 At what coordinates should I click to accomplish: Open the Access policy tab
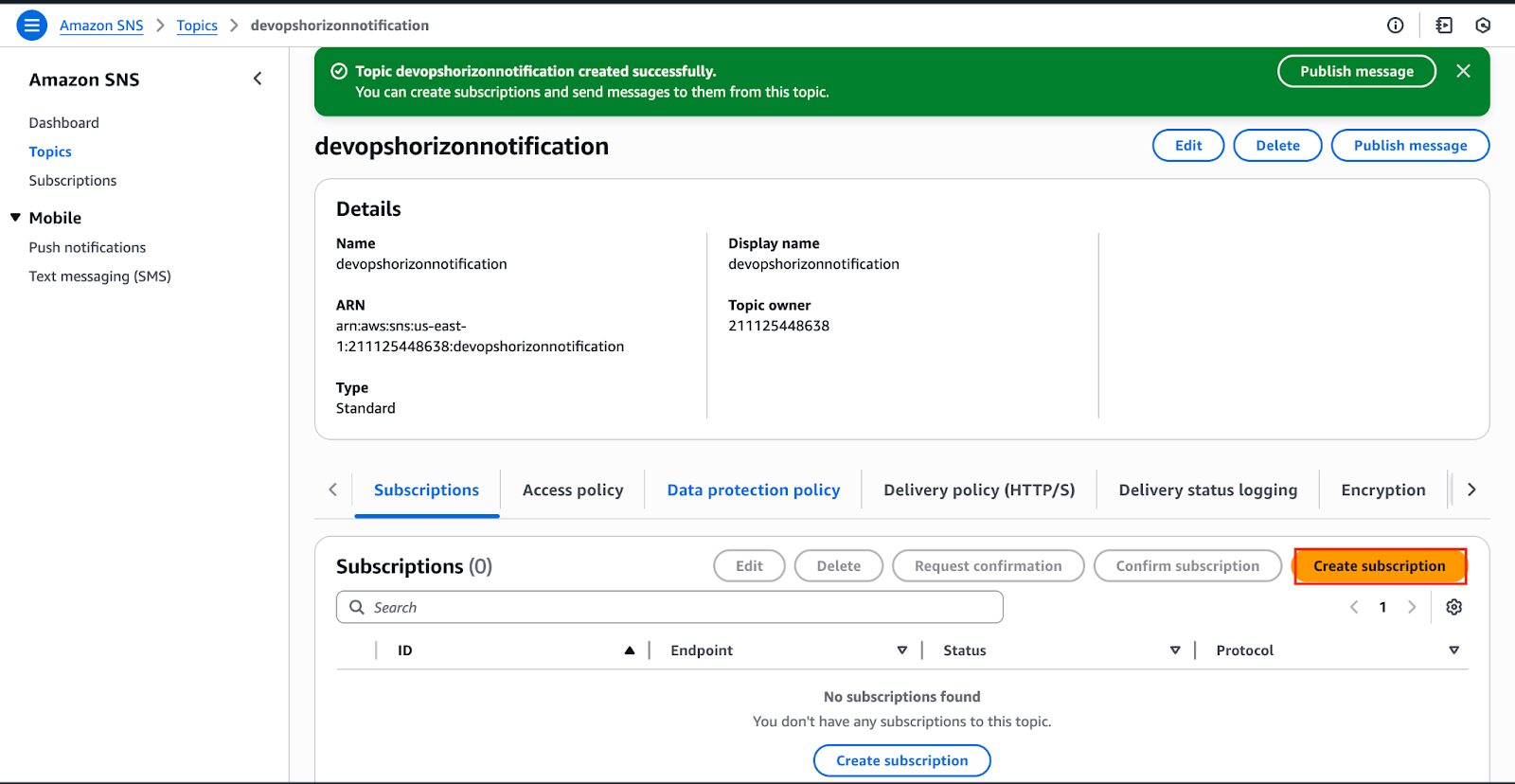[x=573, y=490]
